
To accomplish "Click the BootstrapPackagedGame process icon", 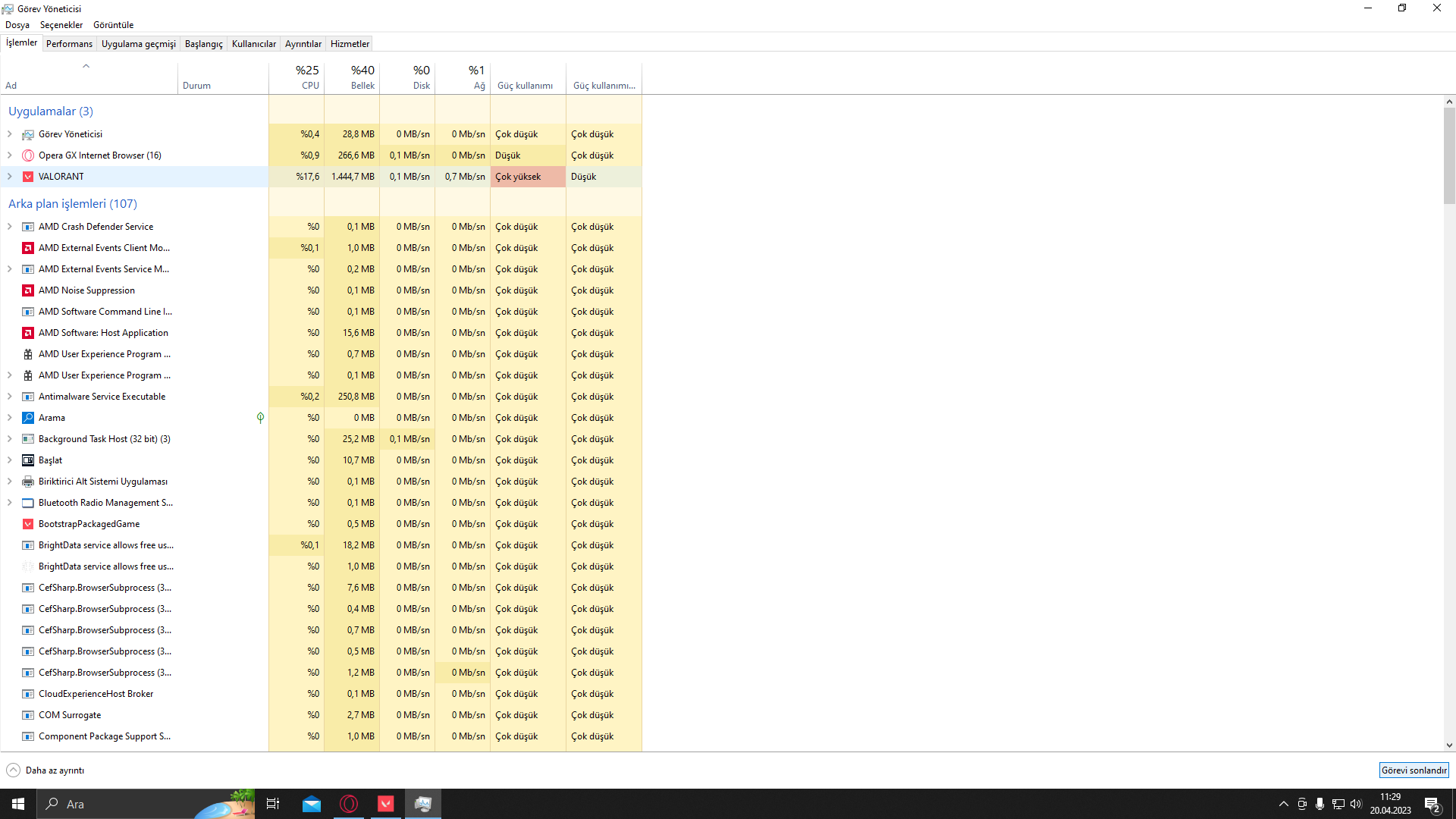I will click(28, 524).
